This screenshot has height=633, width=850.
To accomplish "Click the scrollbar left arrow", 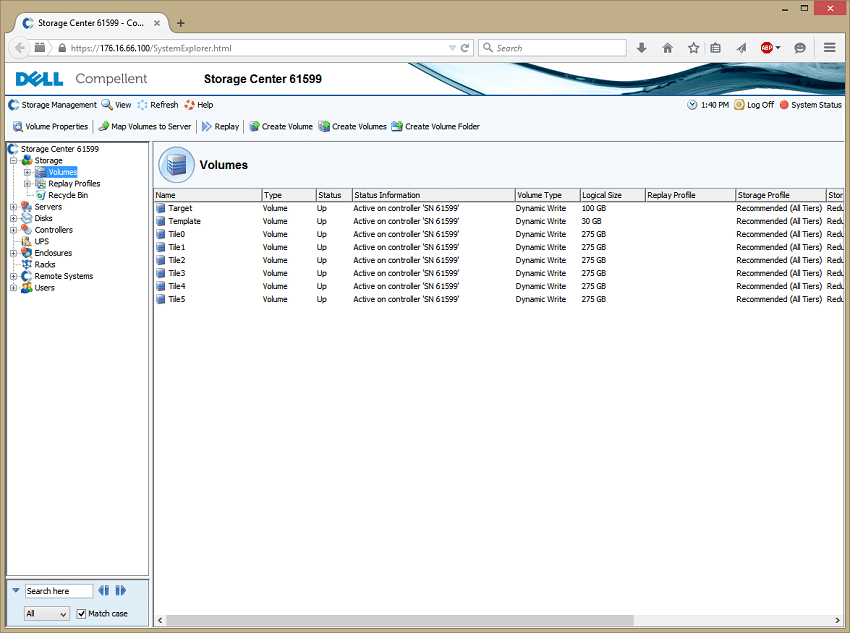I will (x=160, y=620).
